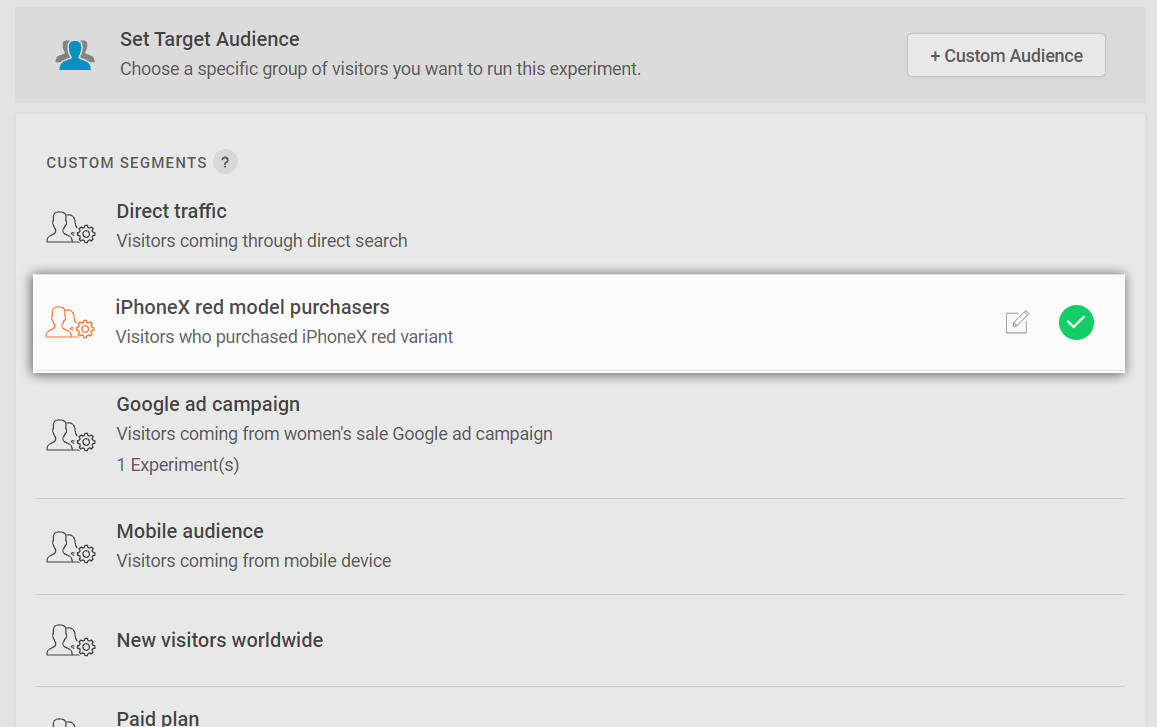Click the Set Target Audience people icon
The width and height of the screenshot is (1157, 727).
pos(75,55)
